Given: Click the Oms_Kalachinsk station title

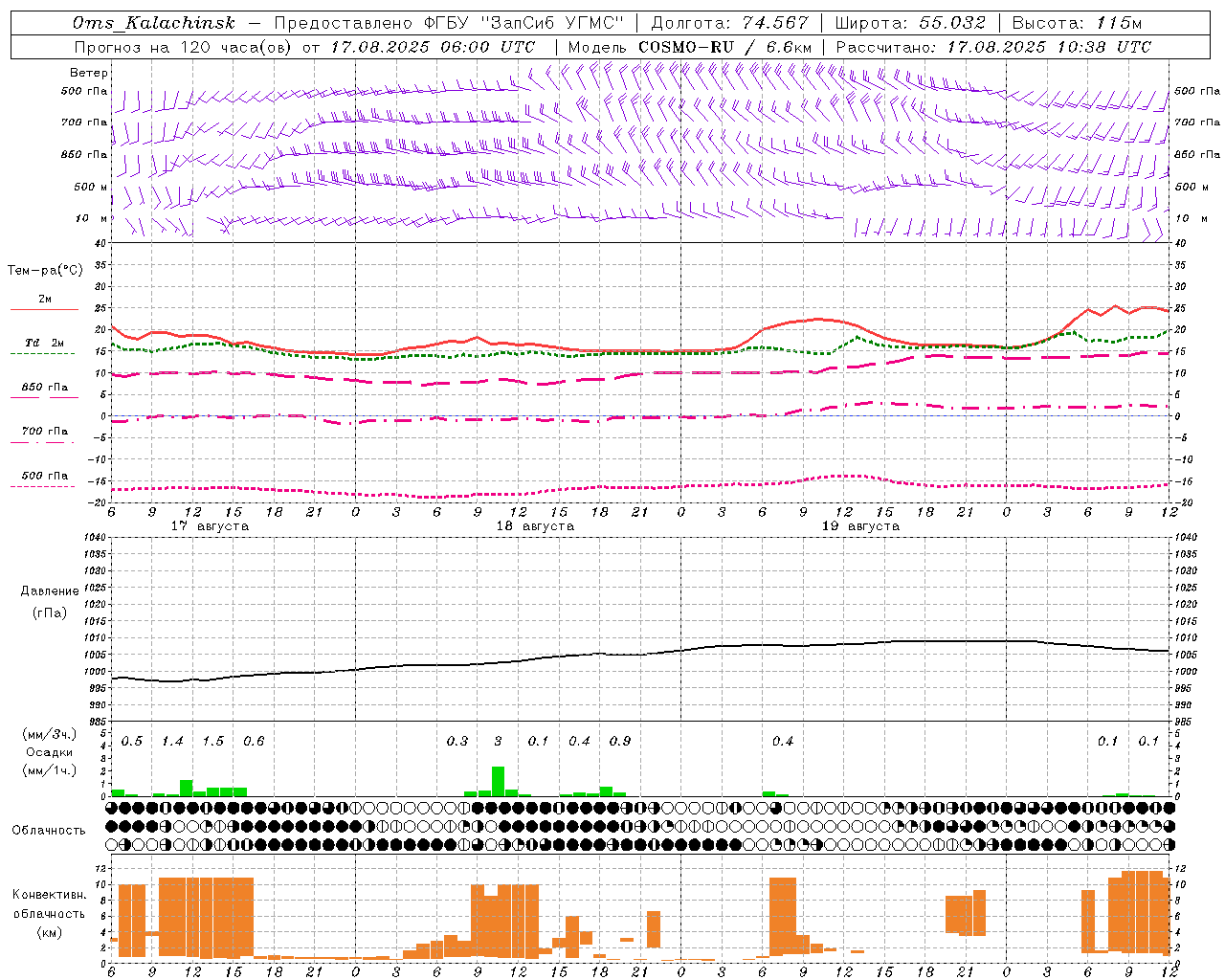Looking at the screenshot, I should (154, 23).
